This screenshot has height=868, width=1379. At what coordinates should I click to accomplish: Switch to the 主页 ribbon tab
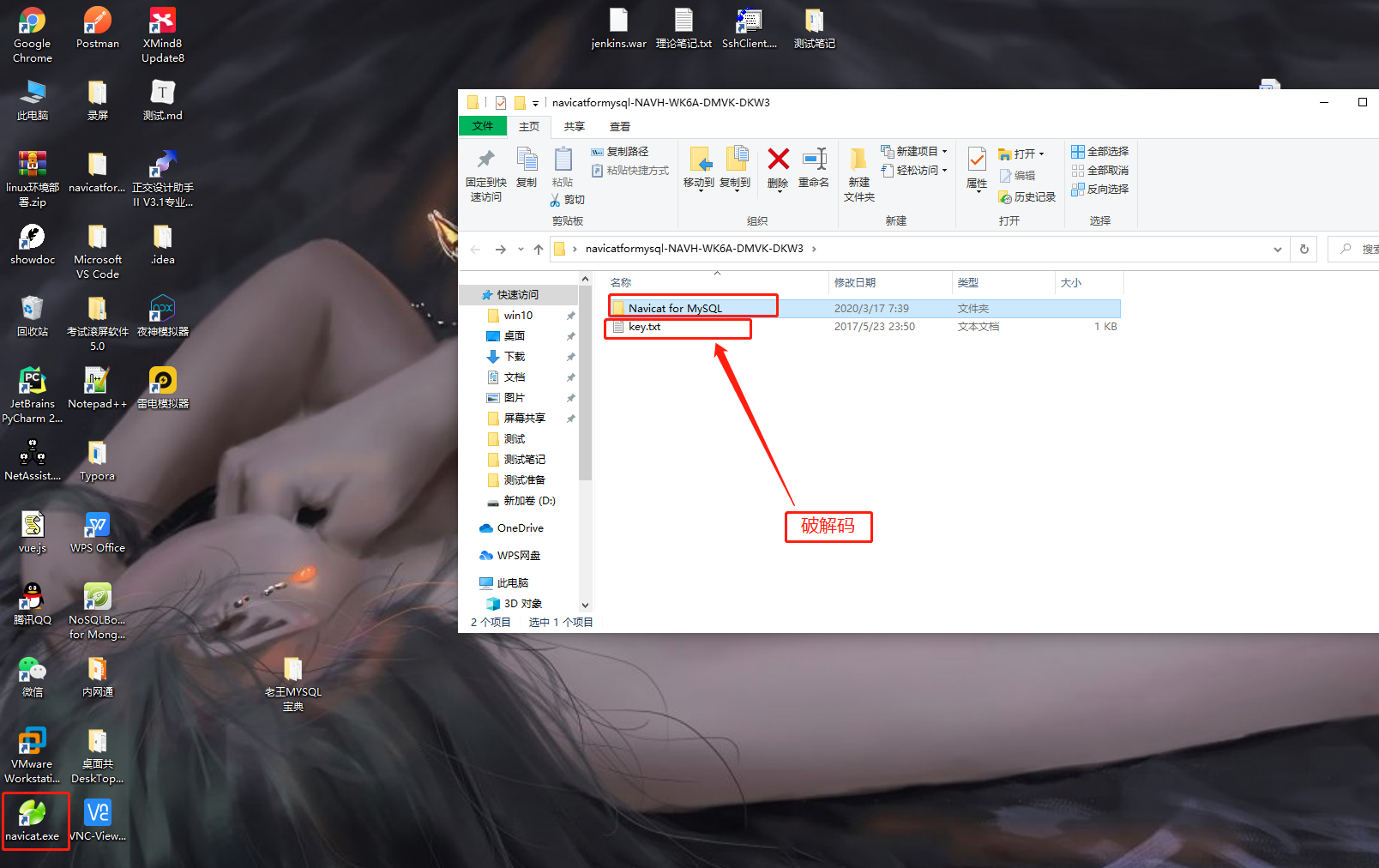(x=529, y=126)
